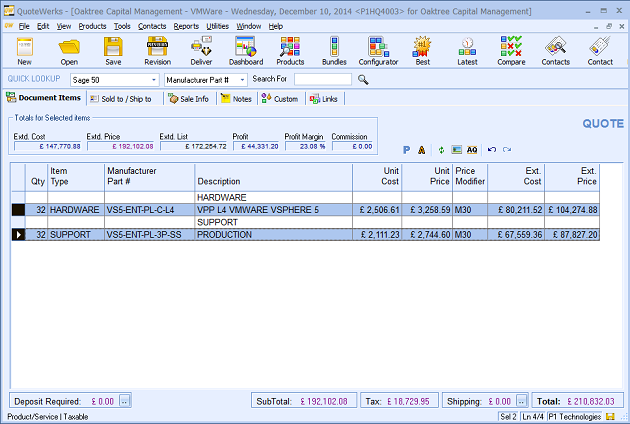Viewport: 630px width, 424px height.
Task: Click Deposit Required ellipsis button
Action: point(125,401)
